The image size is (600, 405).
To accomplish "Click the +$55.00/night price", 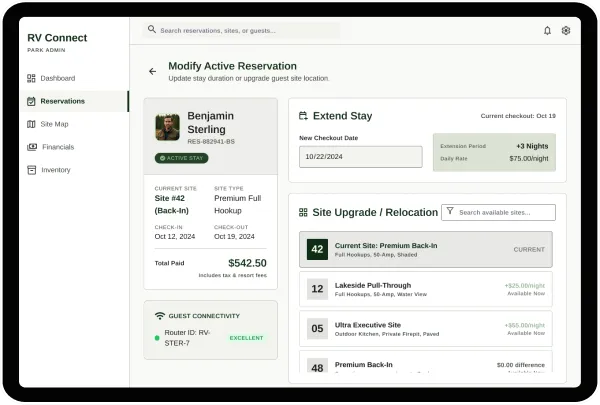I will pyautogui.click(x=525, y=325).
